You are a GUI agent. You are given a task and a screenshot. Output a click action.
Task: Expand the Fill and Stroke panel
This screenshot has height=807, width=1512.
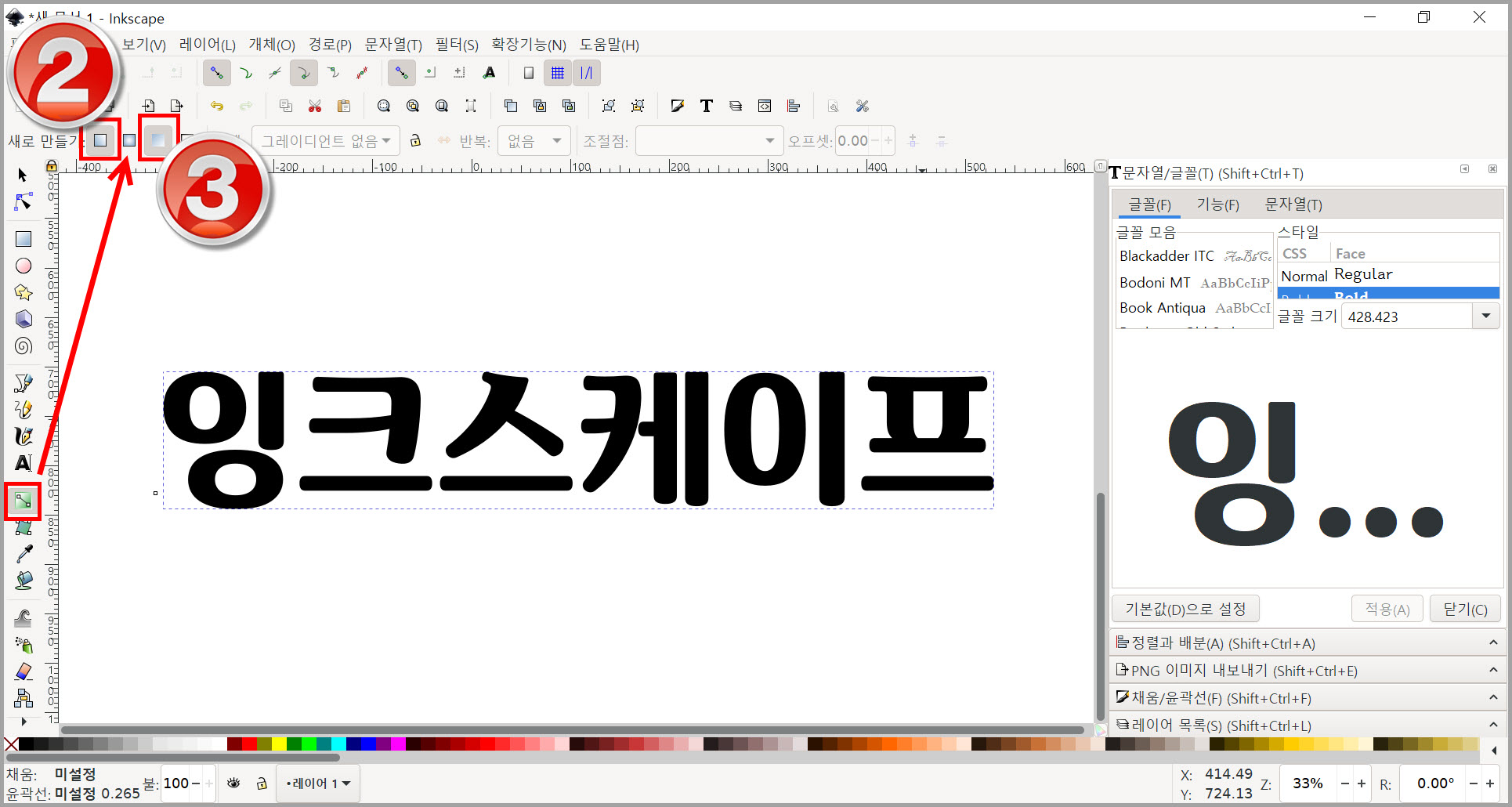coord(1308,698)
